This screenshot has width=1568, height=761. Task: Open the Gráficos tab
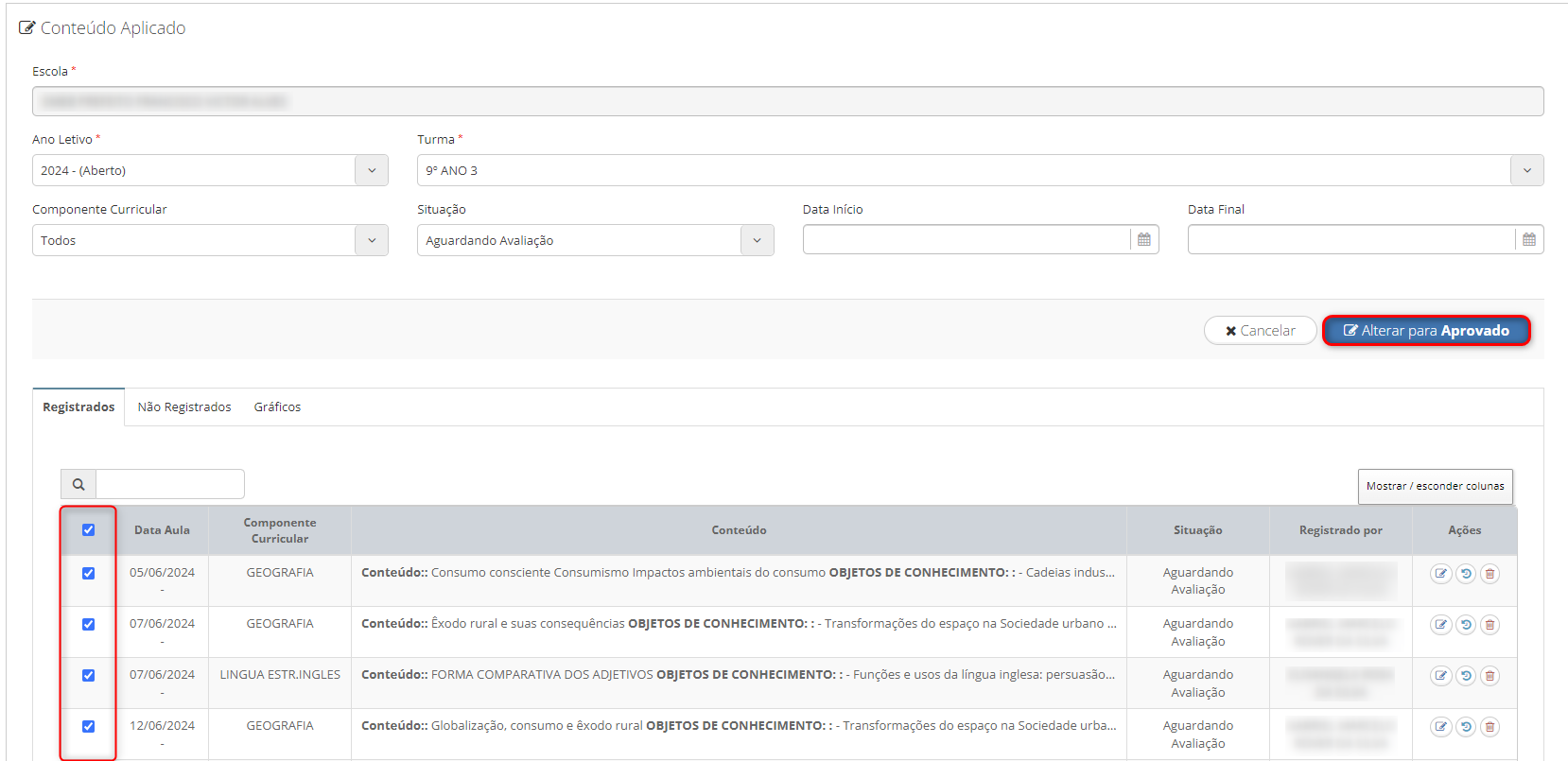click(277, 407)
